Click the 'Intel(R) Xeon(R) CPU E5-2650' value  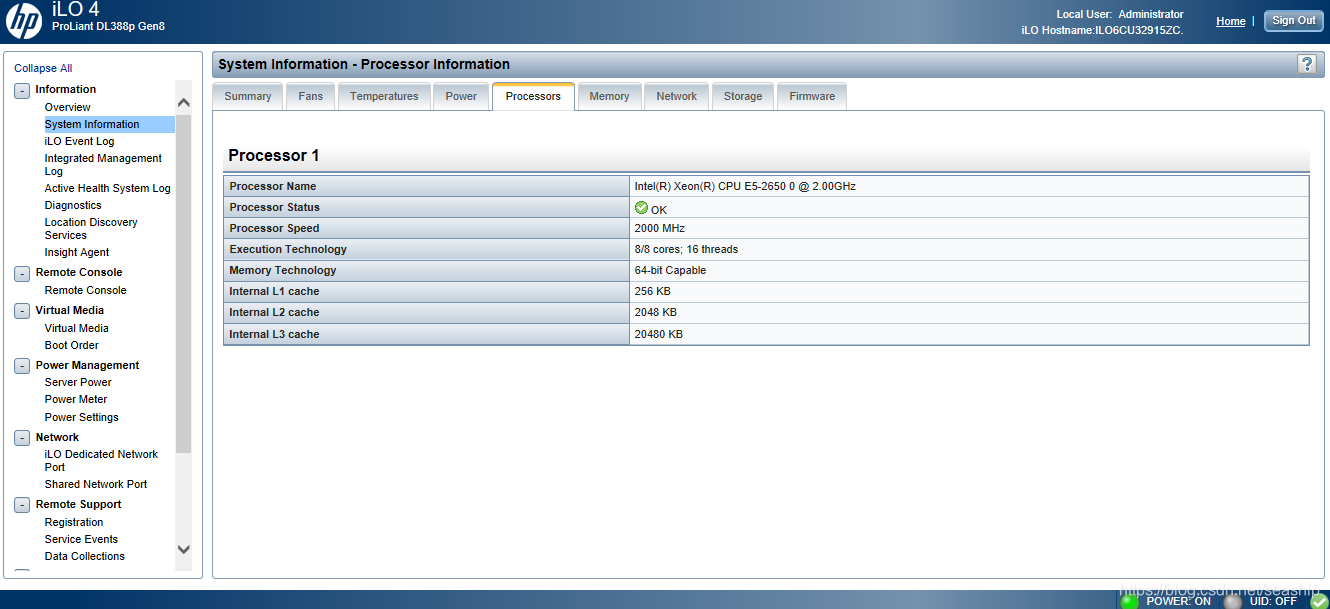745,186
